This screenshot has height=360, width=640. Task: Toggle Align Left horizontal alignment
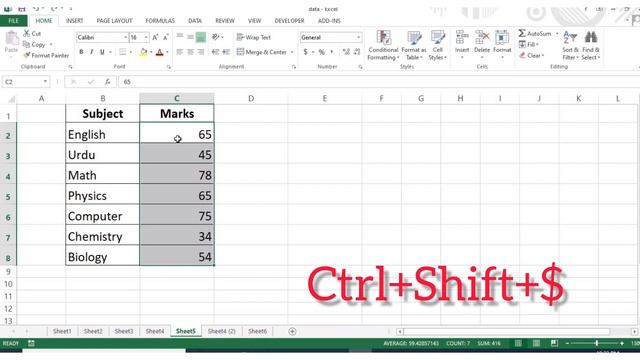(180, 52)
